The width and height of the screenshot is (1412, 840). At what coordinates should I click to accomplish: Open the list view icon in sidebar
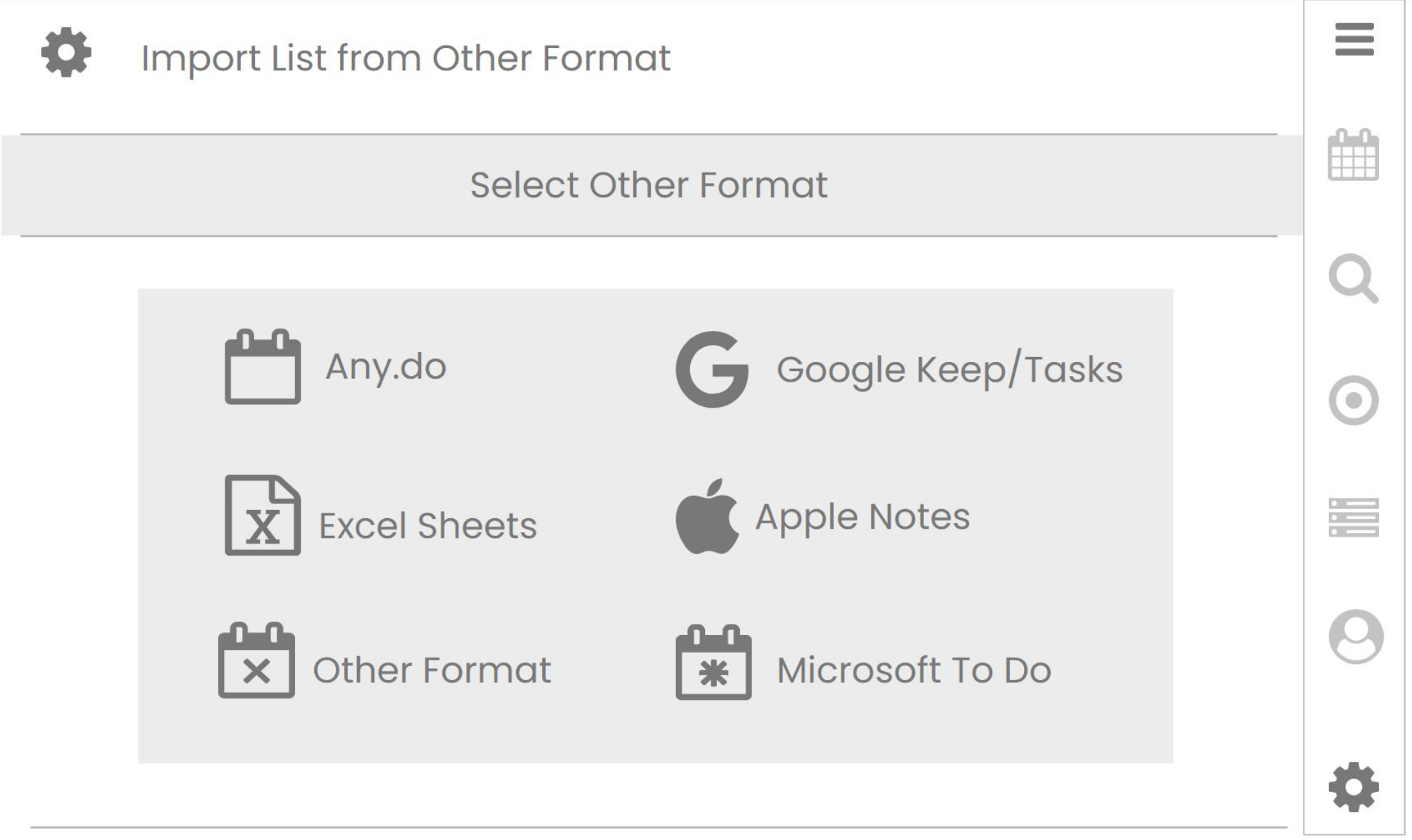click(x=1353, y=518)
